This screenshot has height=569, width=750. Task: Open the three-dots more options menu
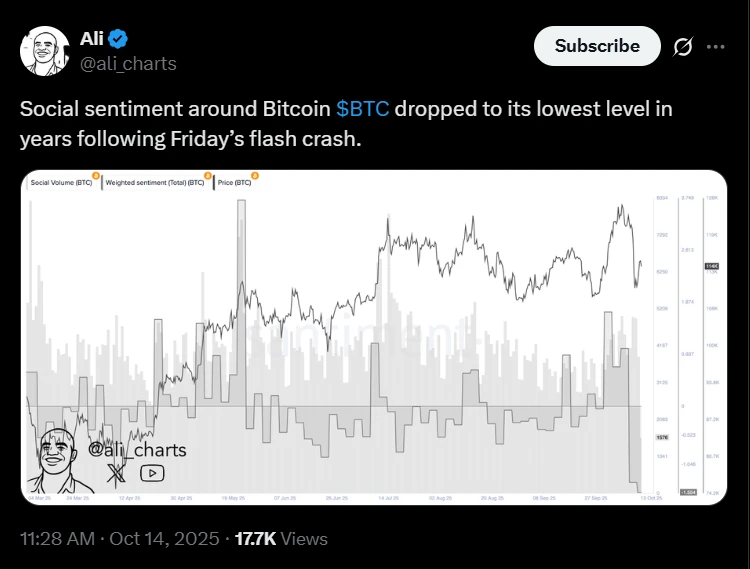pyautogui.click(x=715, y=46)
